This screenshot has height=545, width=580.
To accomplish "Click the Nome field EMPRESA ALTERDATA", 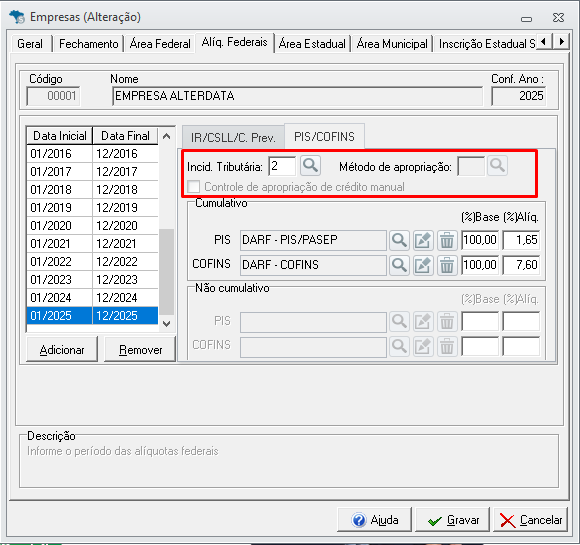I will [297, 96].
